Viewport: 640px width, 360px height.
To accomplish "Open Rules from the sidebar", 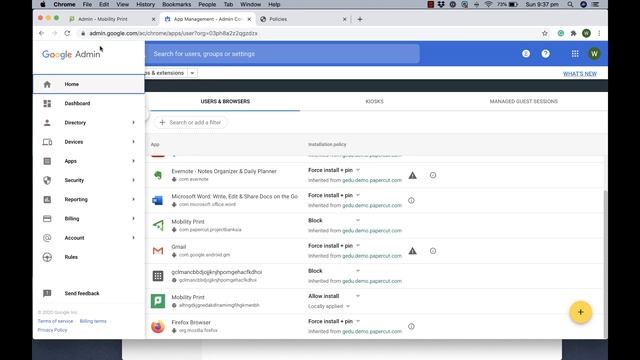I will 71,257.
